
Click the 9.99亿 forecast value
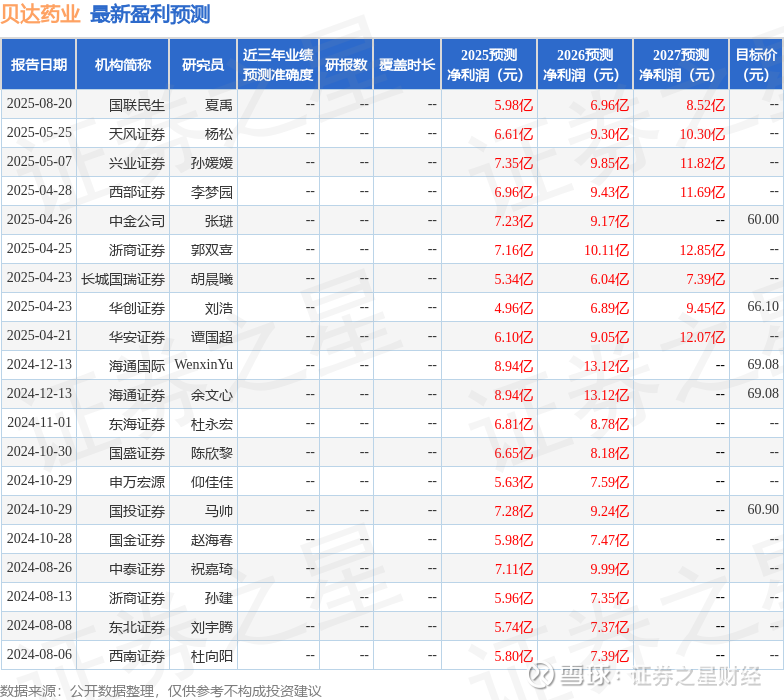coord(610,569)
